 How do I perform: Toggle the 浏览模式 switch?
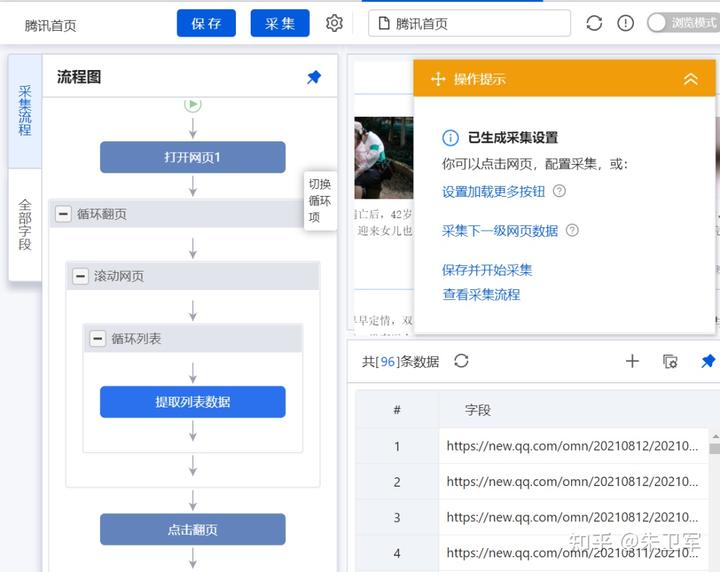coord(684,22)
